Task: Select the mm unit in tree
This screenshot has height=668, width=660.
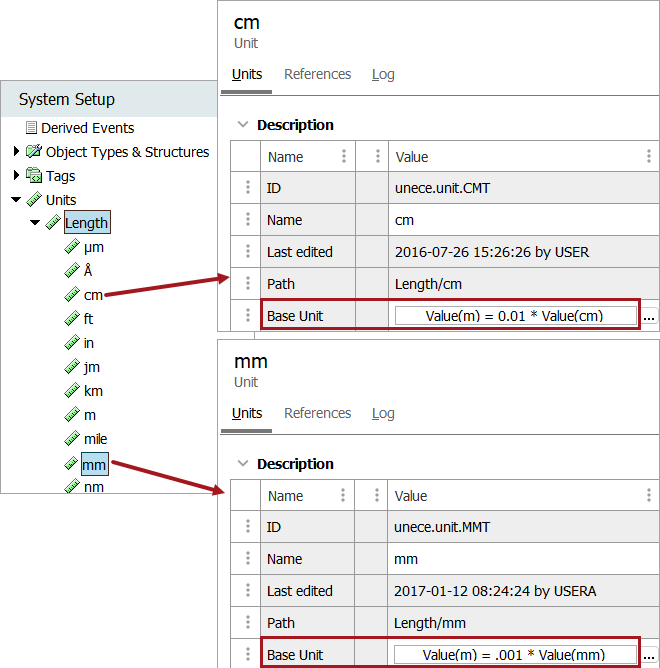Action: (94, 464)
